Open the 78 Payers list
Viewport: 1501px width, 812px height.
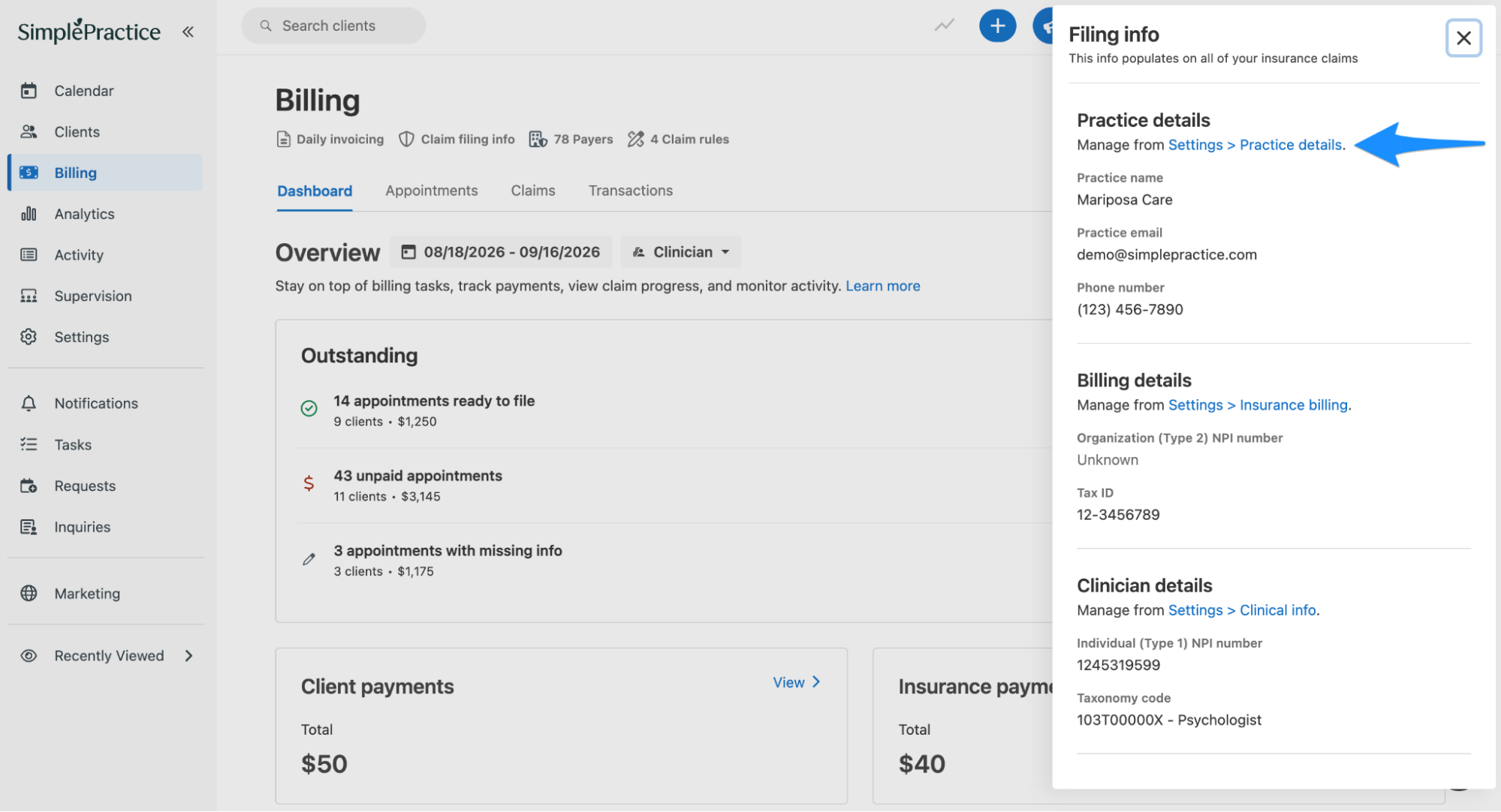point(571,140)
